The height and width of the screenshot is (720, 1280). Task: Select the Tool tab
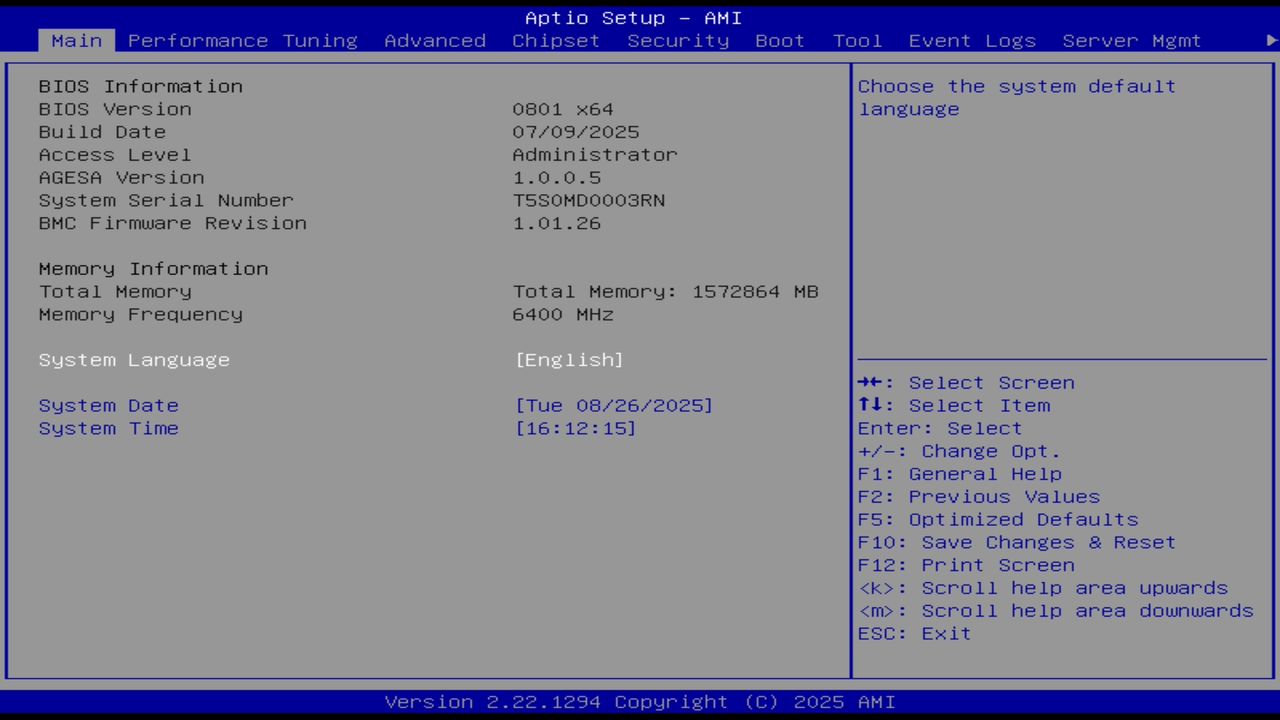coord(857,40)
